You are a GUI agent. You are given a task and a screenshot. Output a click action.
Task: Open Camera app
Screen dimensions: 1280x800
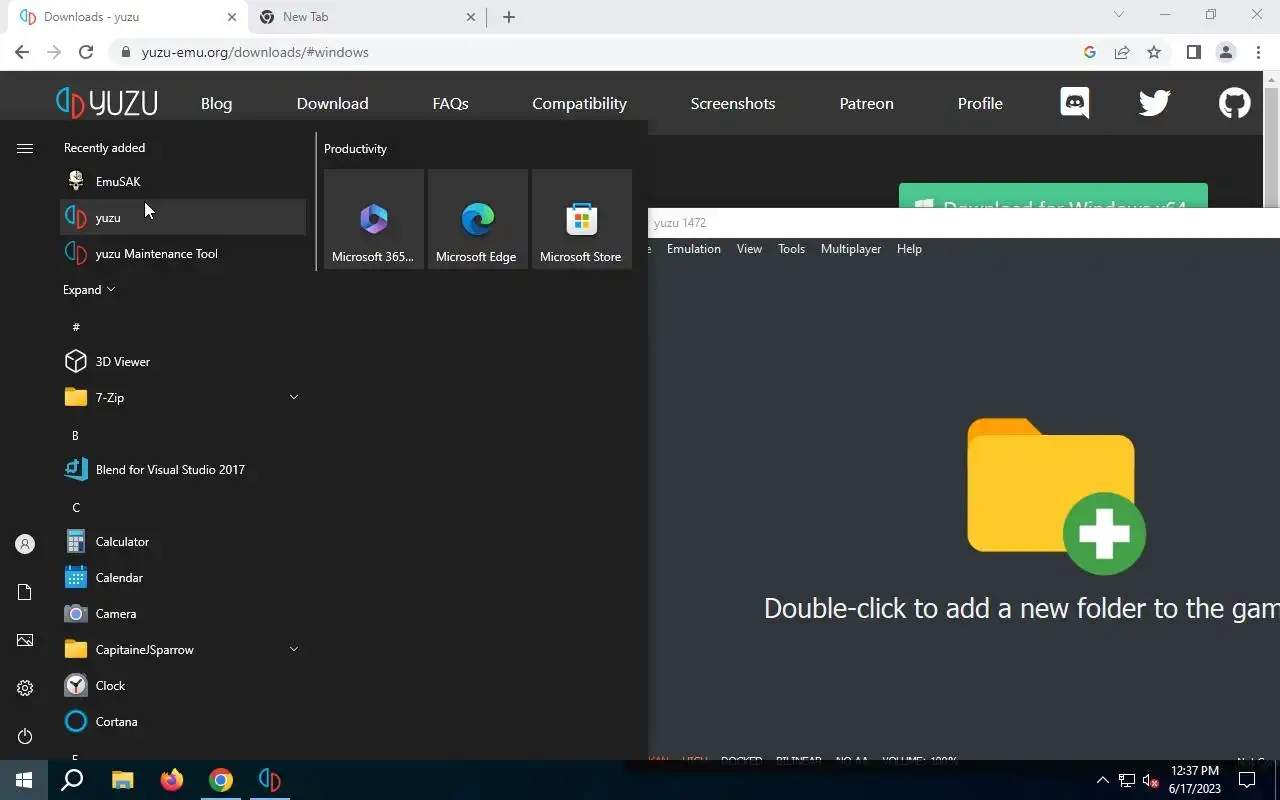[183, 613]
